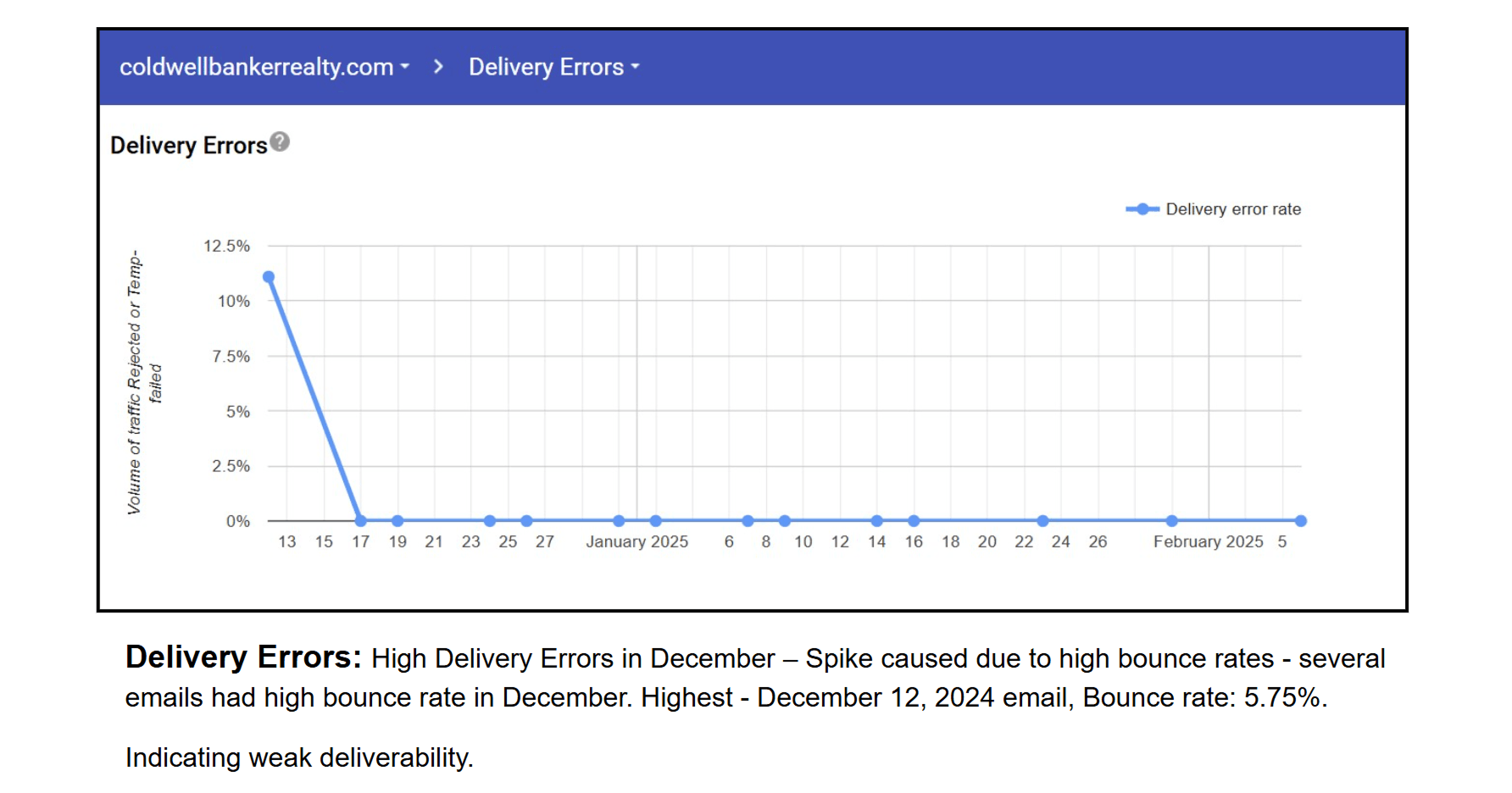Select the data point above the 19 label
1512x793 pixels.
pos(397,521)
